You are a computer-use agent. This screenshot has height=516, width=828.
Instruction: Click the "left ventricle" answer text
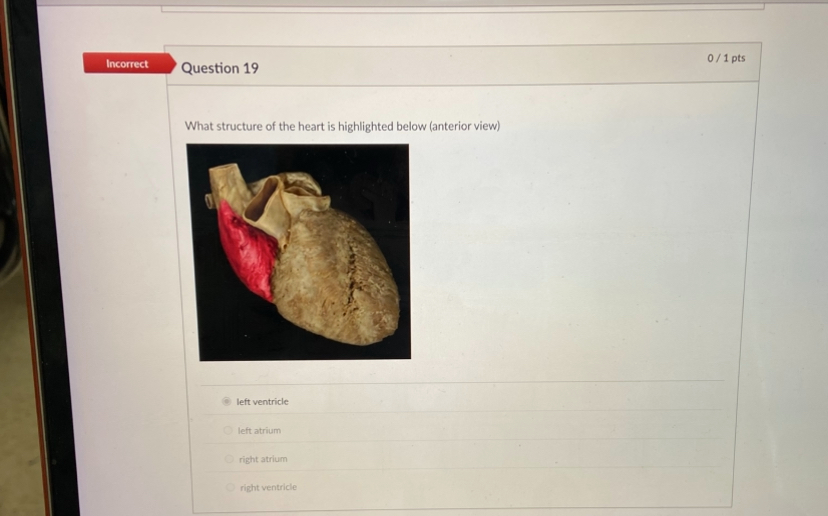click(262, 401)
